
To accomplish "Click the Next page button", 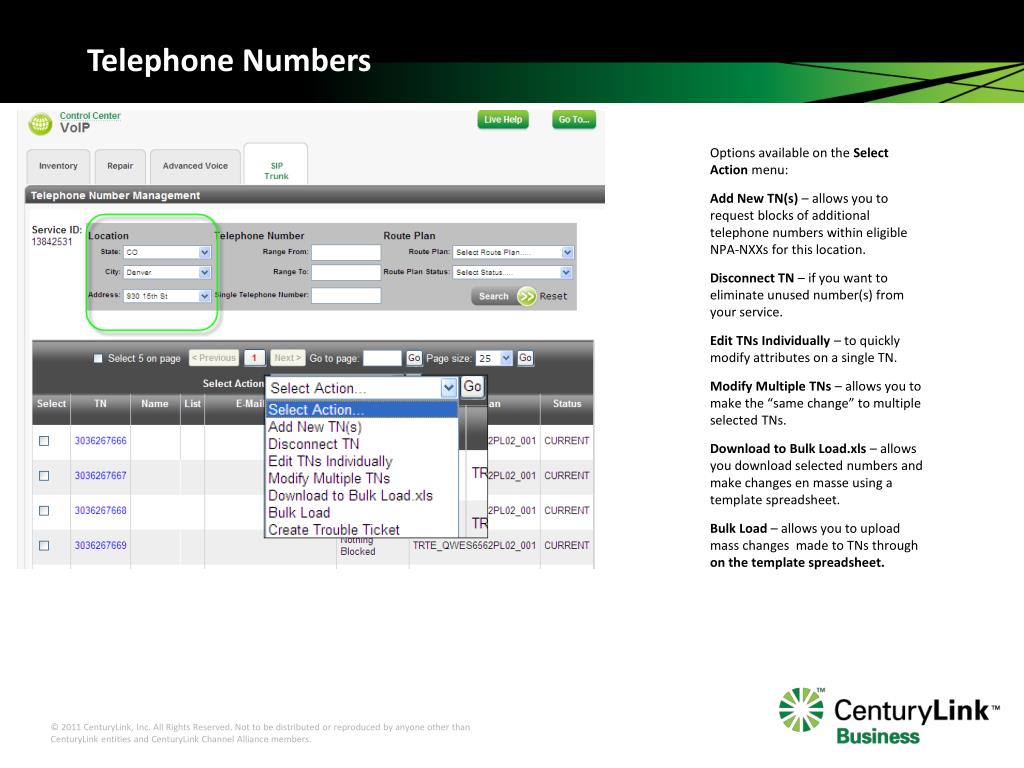I will point(287,358).
